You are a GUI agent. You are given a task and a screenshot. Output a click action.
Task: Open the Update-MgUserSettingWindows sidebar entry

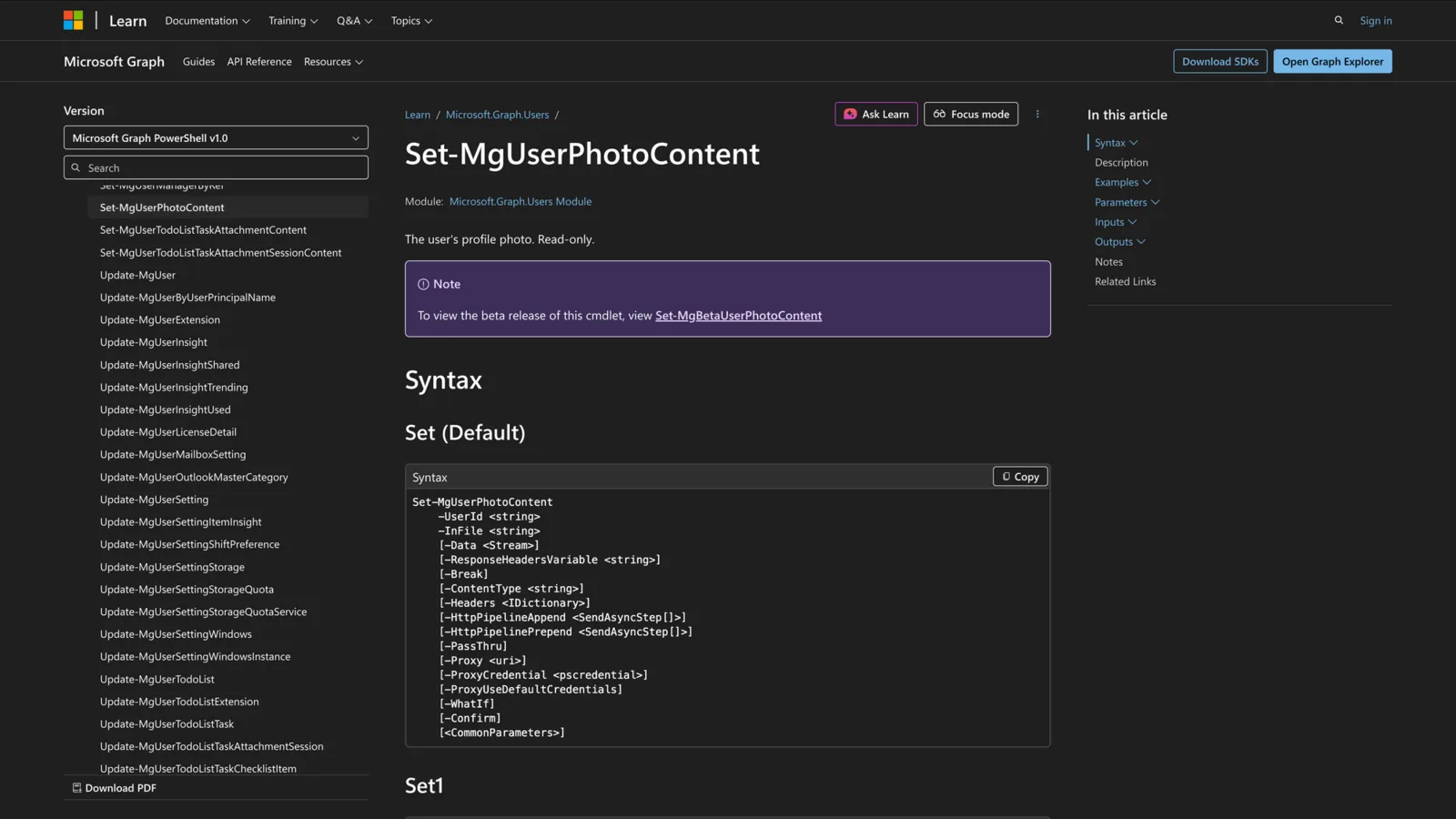point(176,634)
